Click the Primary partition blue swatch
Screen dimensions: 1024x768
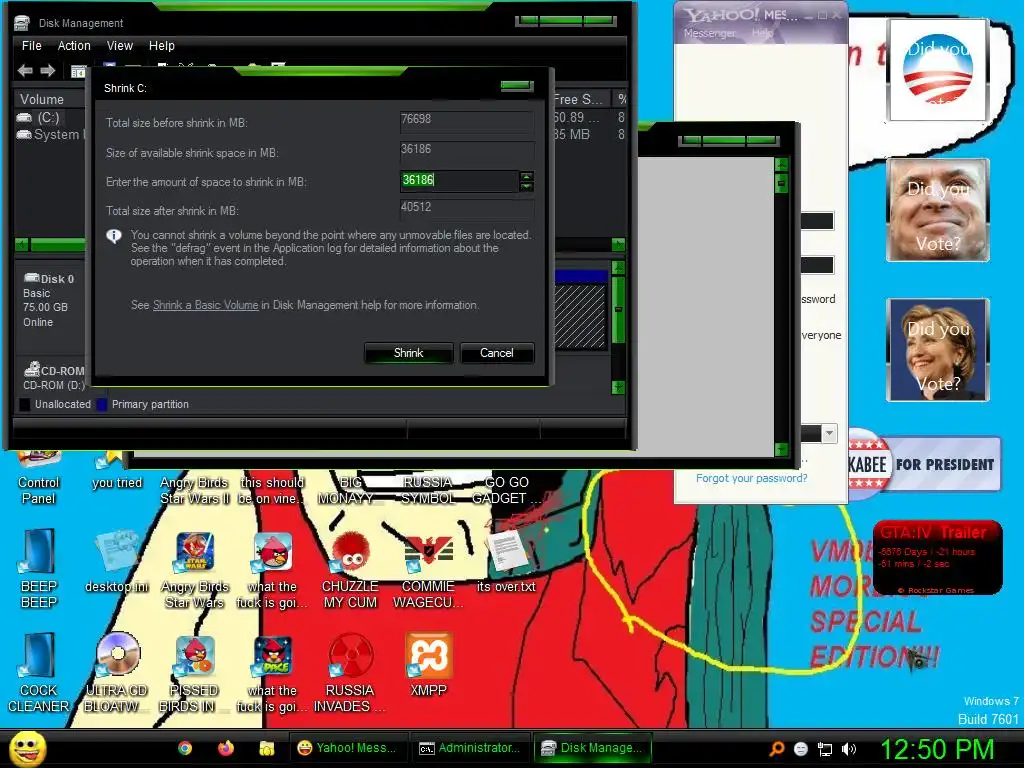coord(102,404)
